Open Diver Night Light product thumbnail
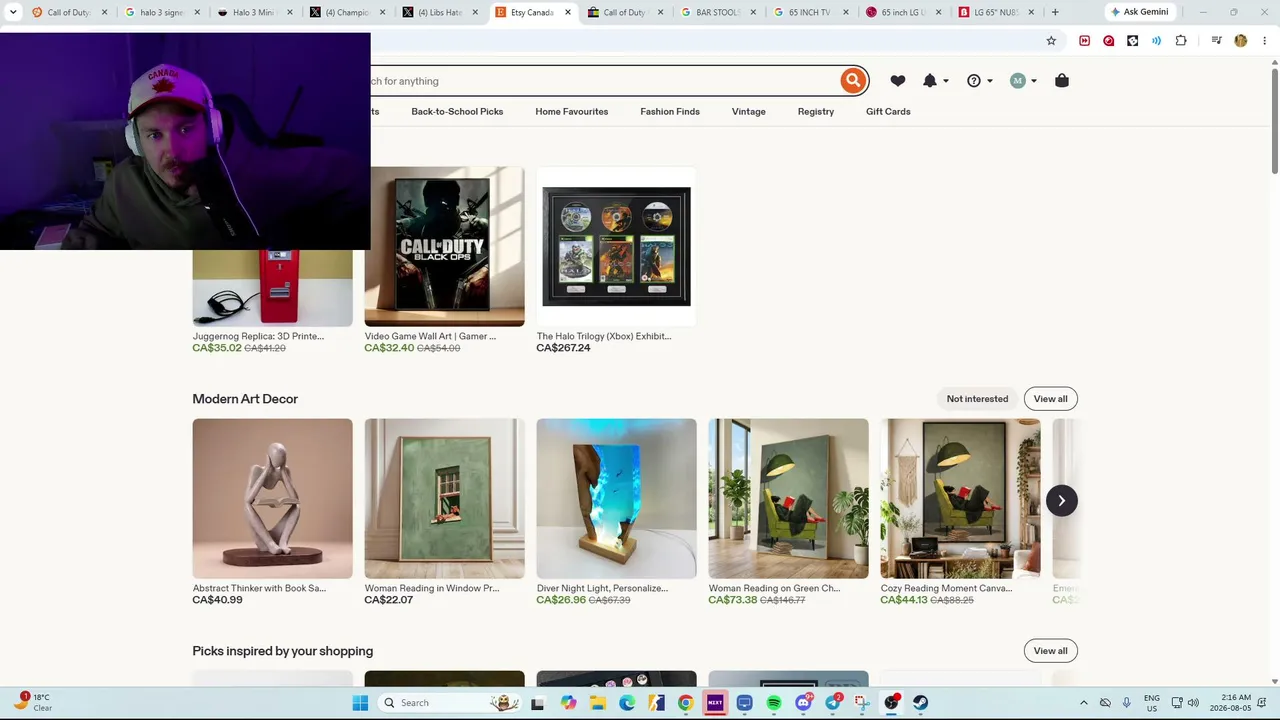The height and width of the screenshot is (720, 1280). pos(617,499)
